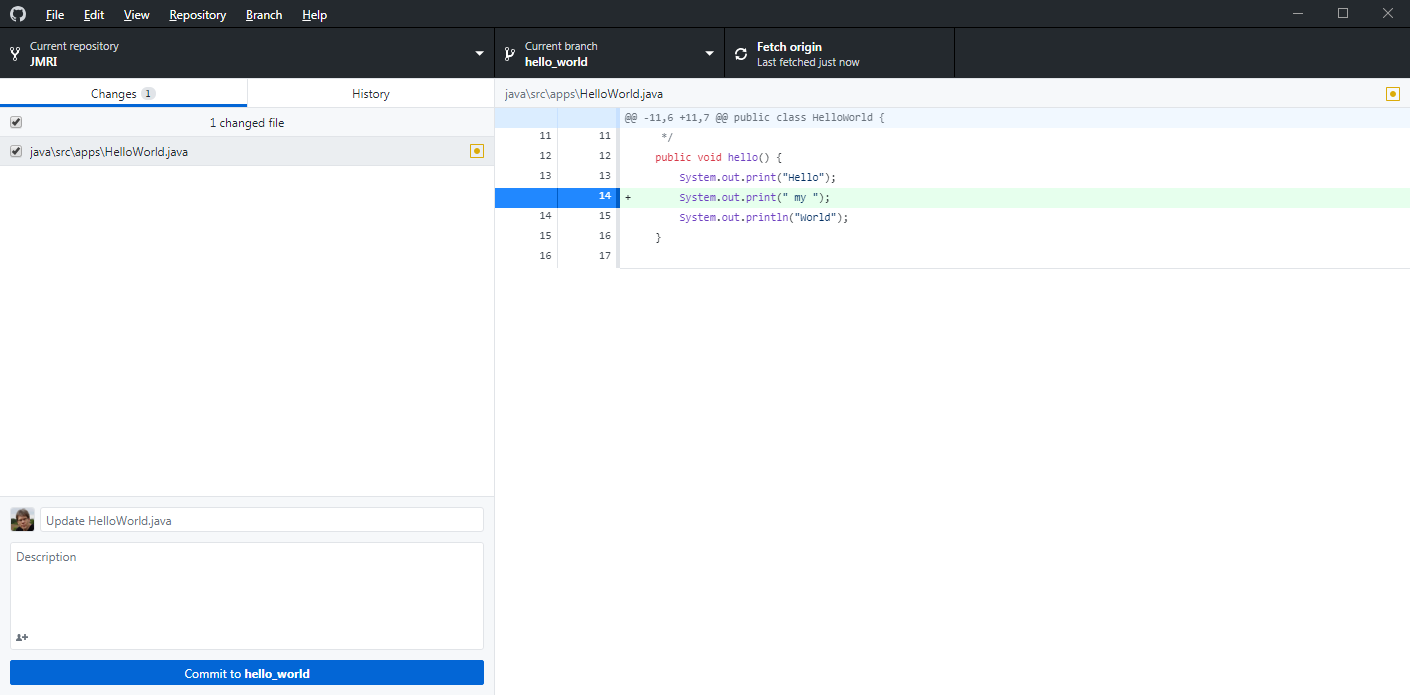
Task: Open the Current branch dropdown arrow
Action: coord(709,54)
